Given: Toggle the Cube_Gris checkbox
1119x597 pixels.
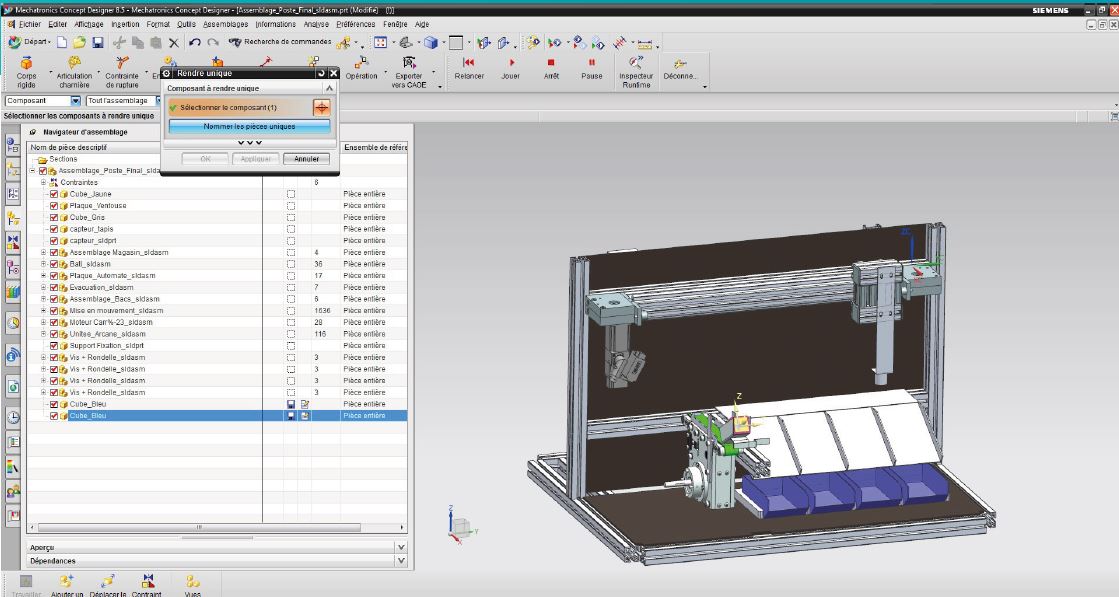Looking at the screenshot, I should (54, 218).
